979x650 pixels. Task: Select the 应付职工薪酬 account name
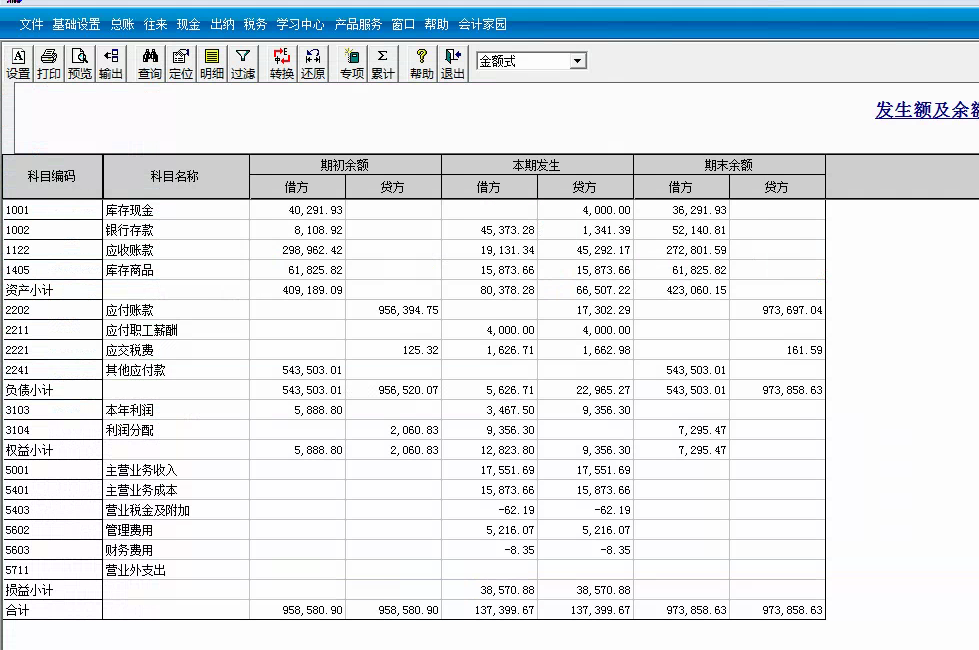pyautogui.click(x=142, y=330)
